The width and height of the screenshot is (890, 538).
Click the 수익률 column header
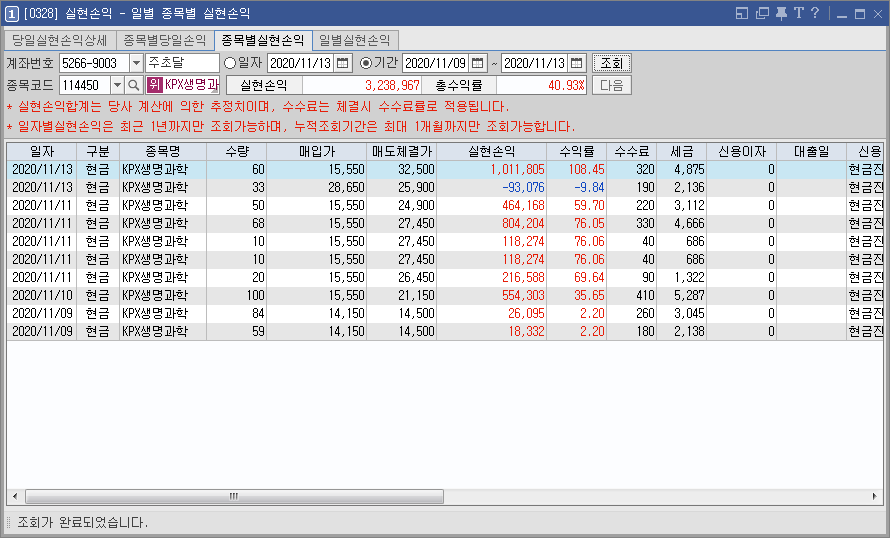pos(577,152)
